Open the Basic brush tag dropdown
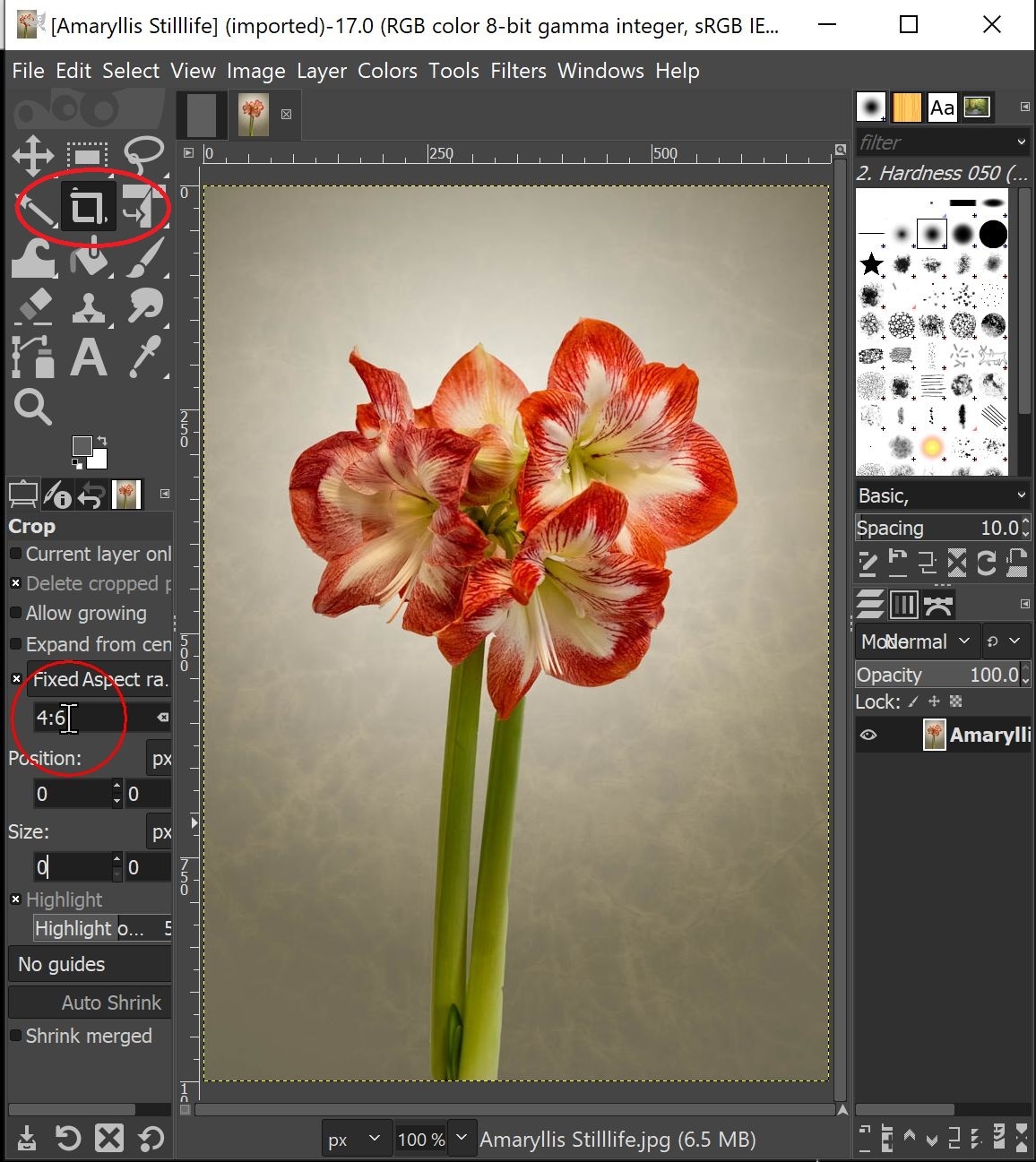This screenshot has width=1036, height=1162. [x=1021, y=495]
